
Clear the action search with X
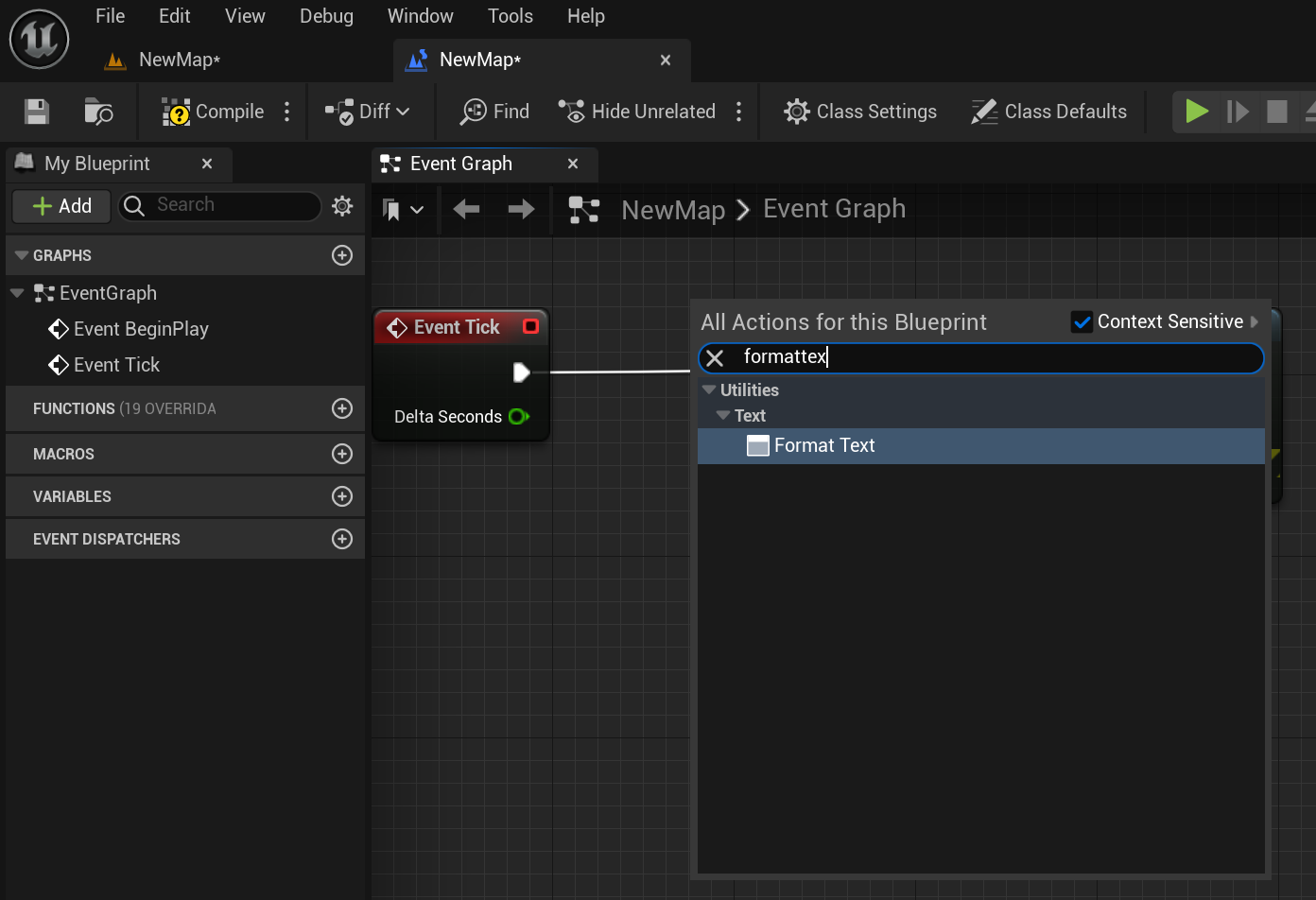715,357
